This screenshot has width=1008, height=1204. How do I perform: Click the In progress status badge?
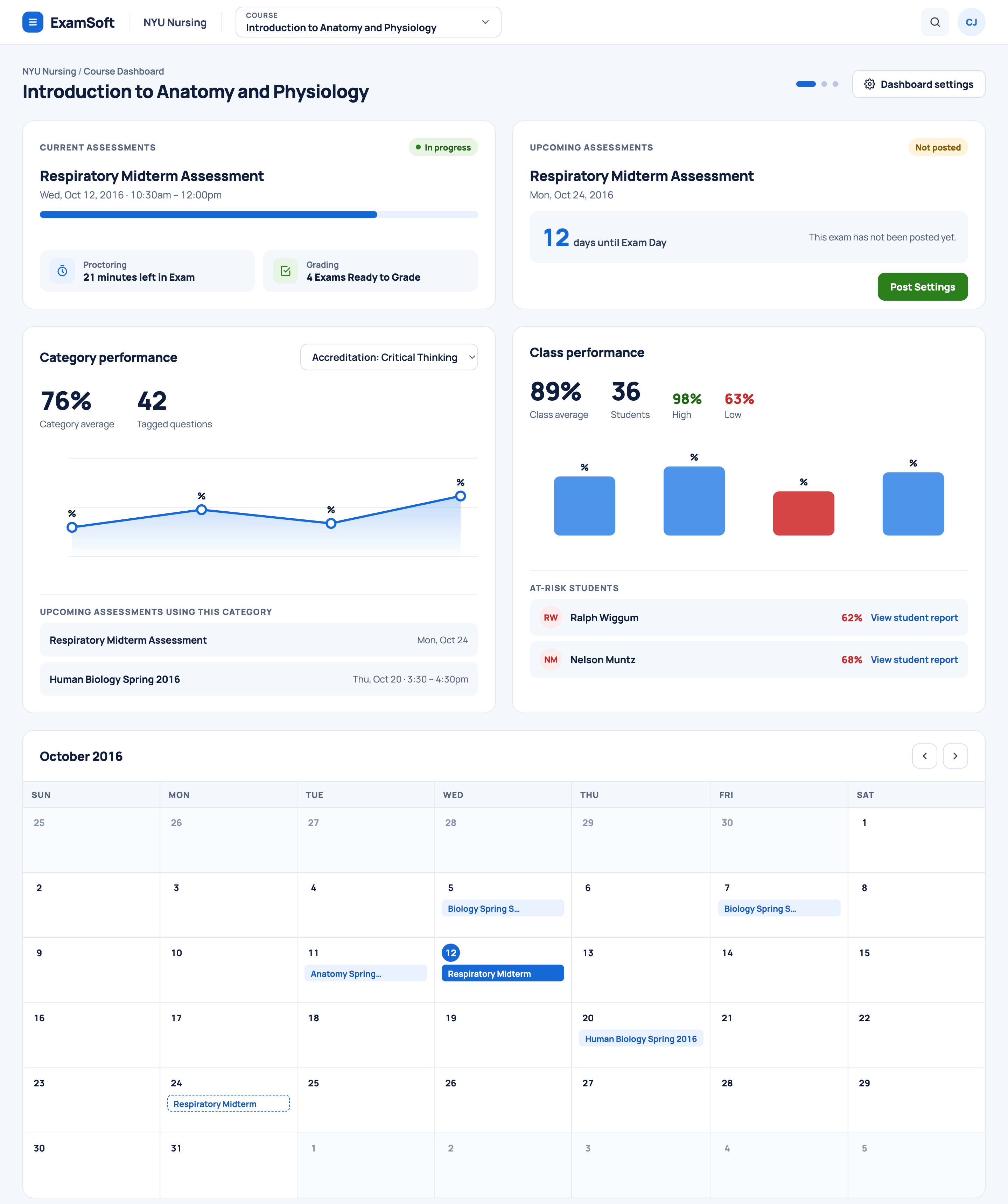pyautogui.click(x=443, y=147)
